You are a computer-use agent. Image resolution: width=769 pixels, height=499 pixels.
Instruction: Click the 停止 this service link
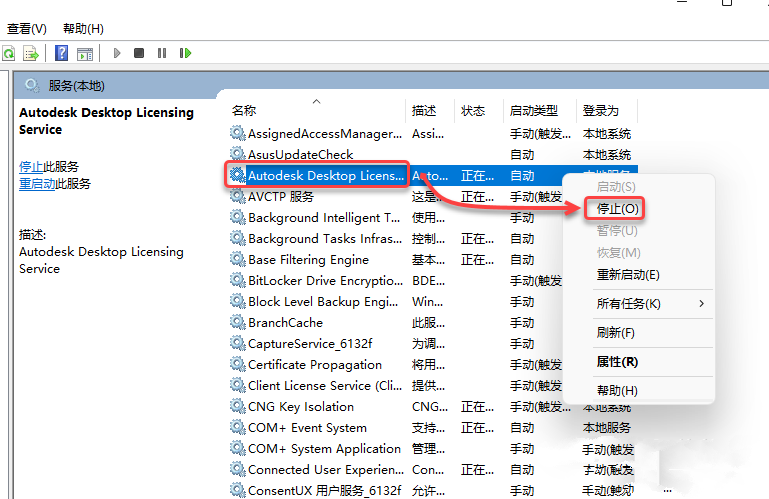point(31,167)
